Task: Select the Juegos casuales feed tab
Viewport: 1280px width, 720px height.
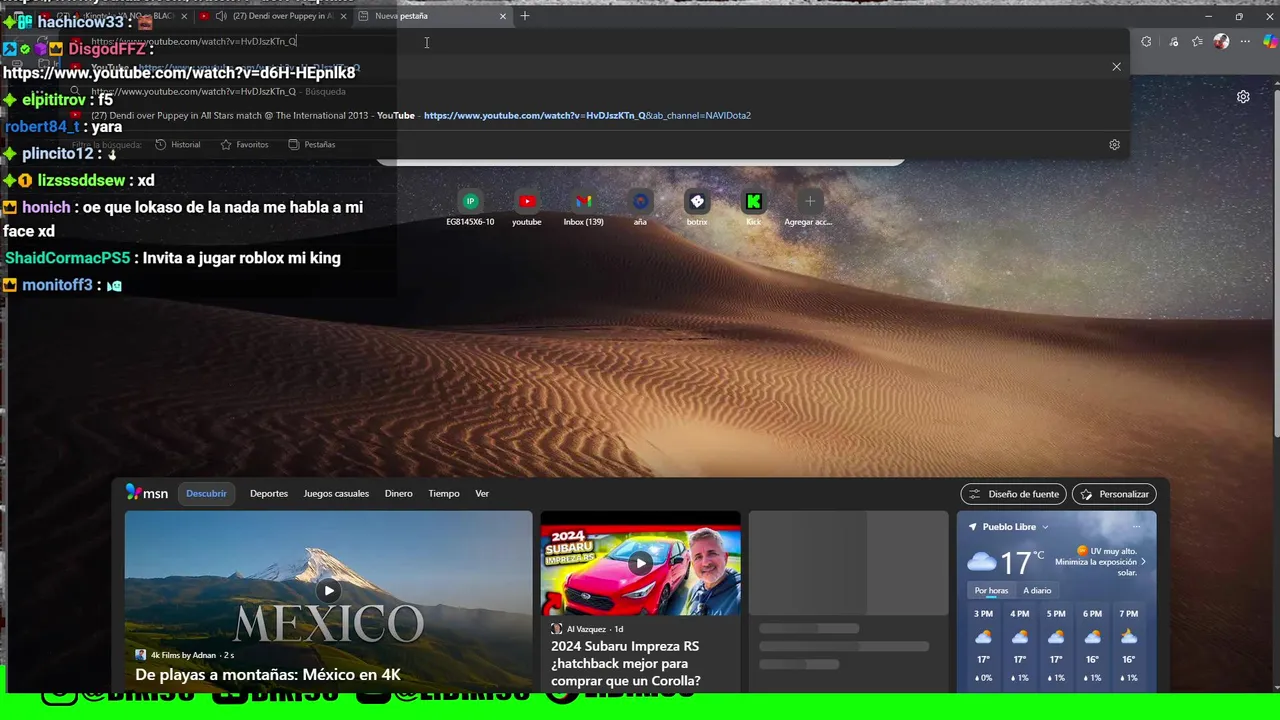Action: (336, 494)
